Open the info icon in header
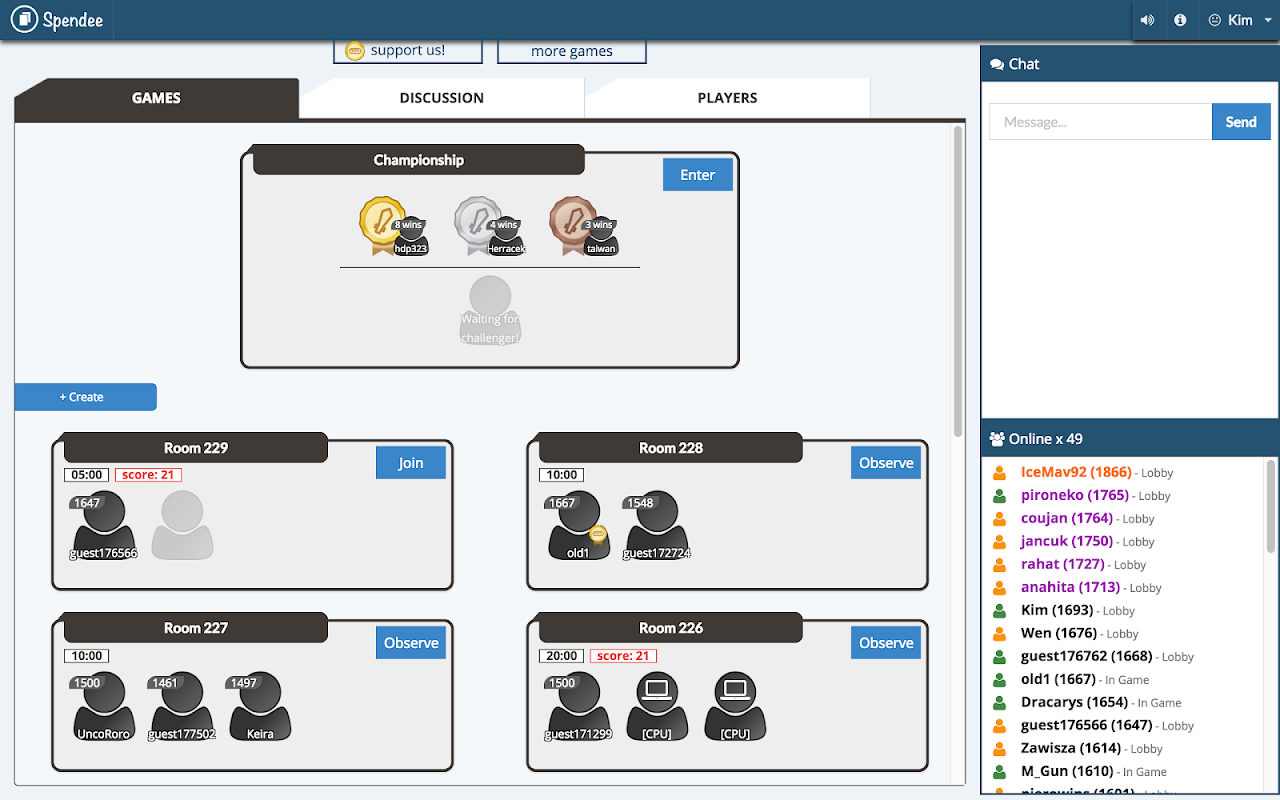The width and height of the screenshot is (1280, 800). [1180, 20]
